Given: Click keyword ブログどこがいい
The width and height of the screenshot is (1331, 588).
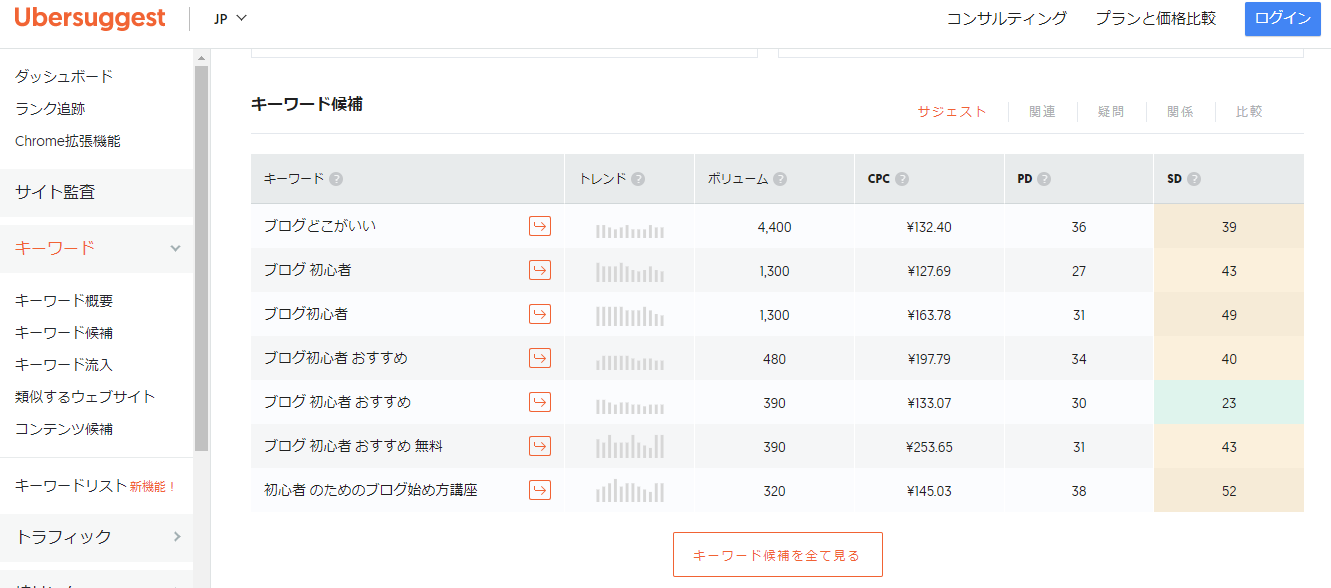Looking at the screenshot, I should (320, 227).
